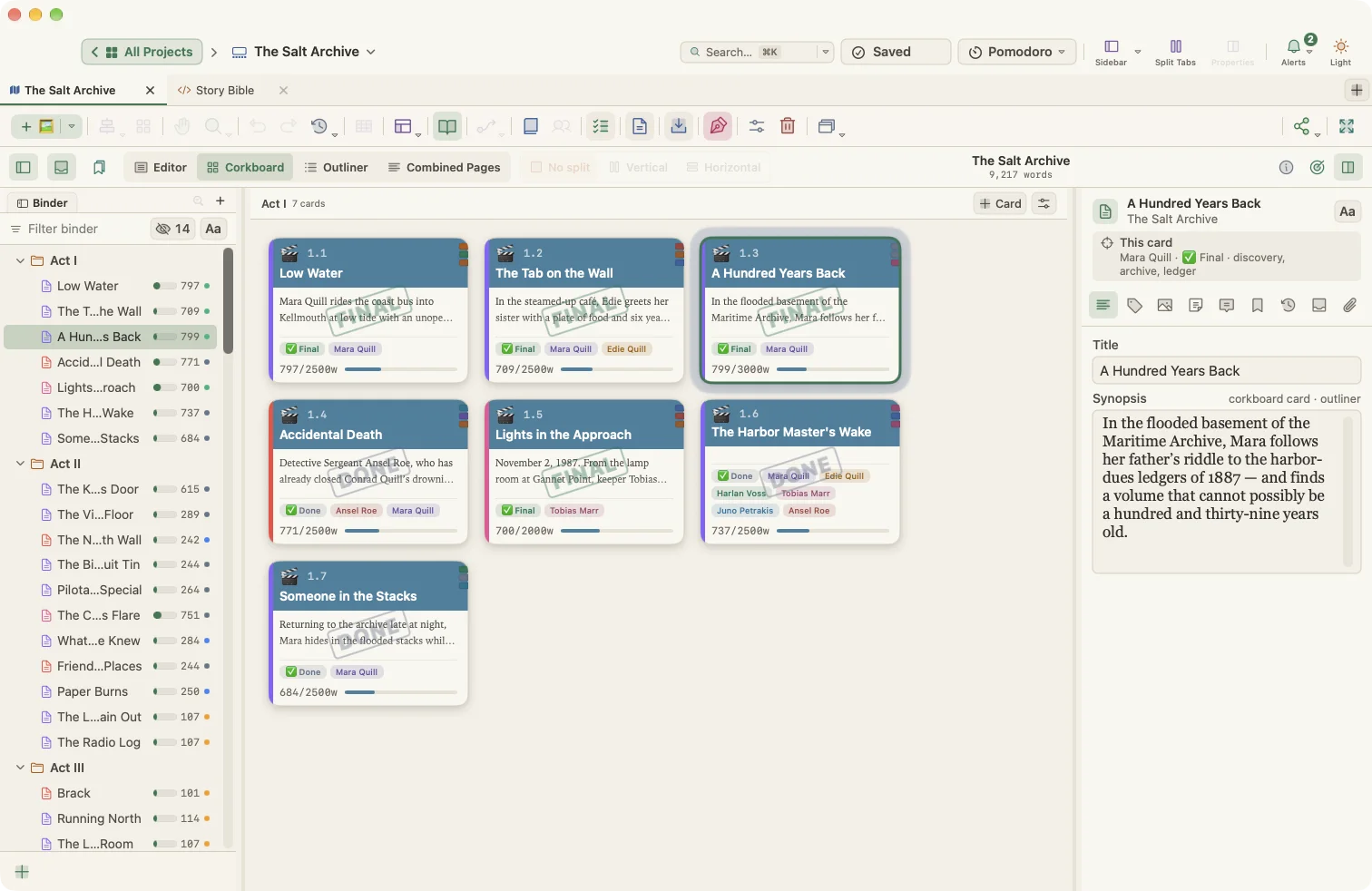
Task: Collapse the Act I folder
Action: (20, 260)
